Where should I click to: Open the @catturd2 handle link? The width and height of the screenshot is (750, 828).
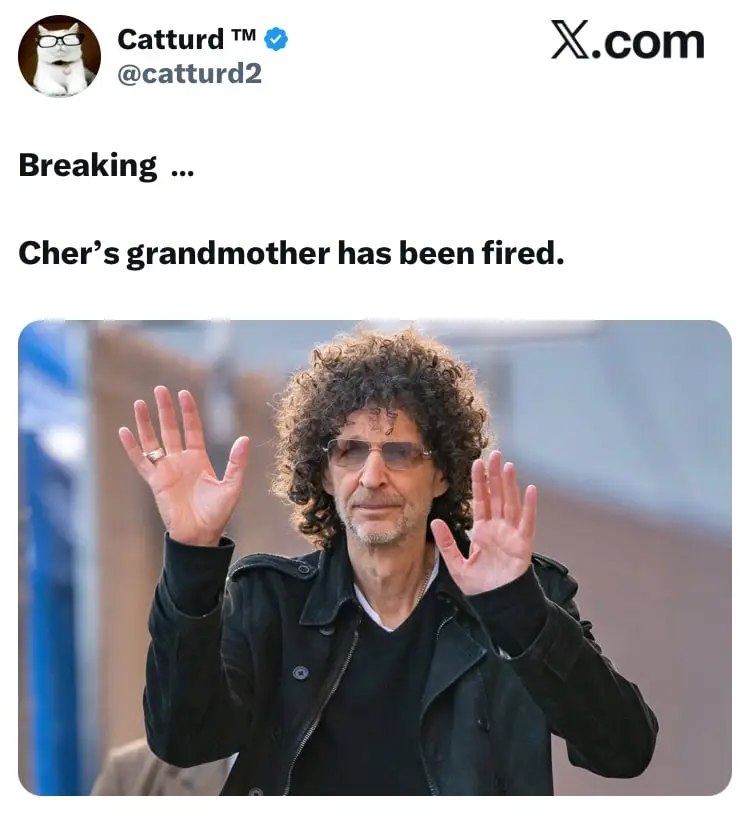pyautogui.click(x=190, y=73)
